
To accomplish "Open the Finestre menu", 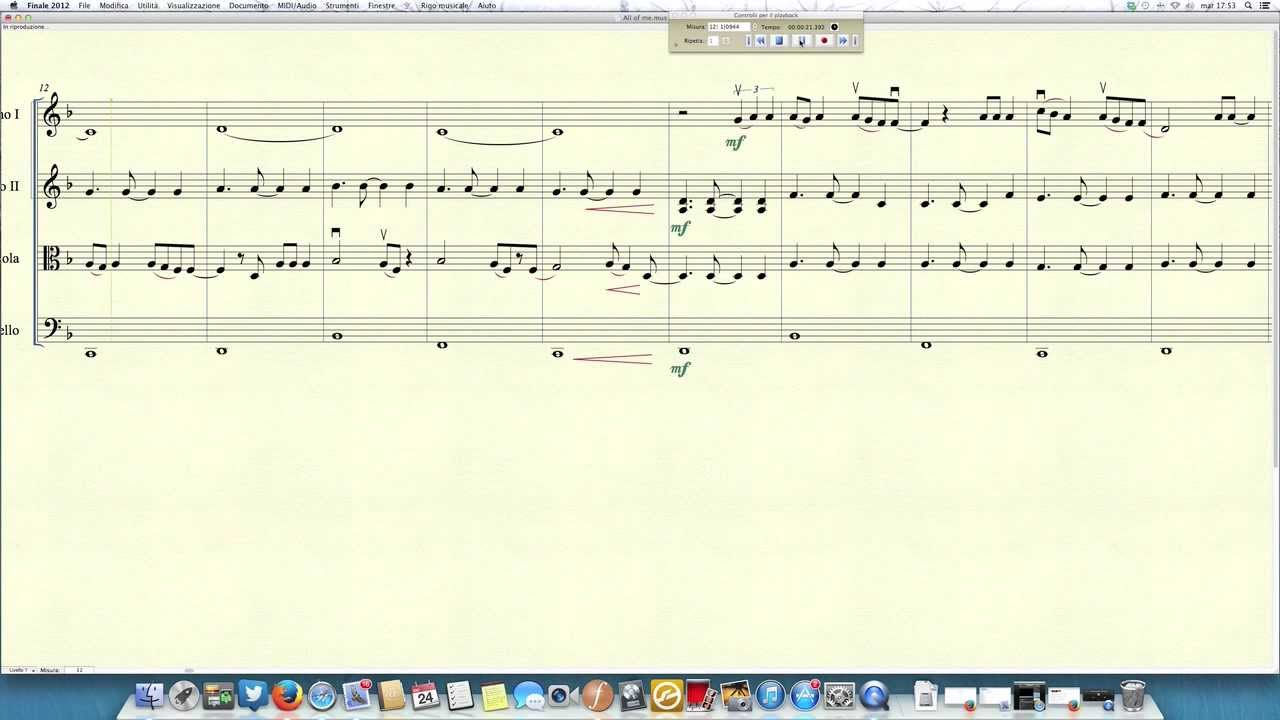I will coord(381,5).
